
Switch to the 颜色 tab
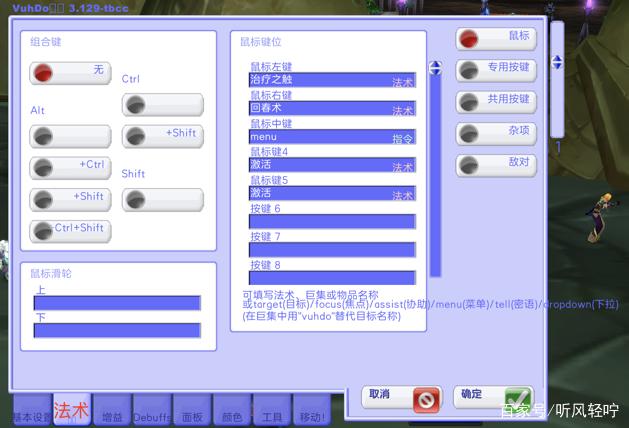pos(232,410)
